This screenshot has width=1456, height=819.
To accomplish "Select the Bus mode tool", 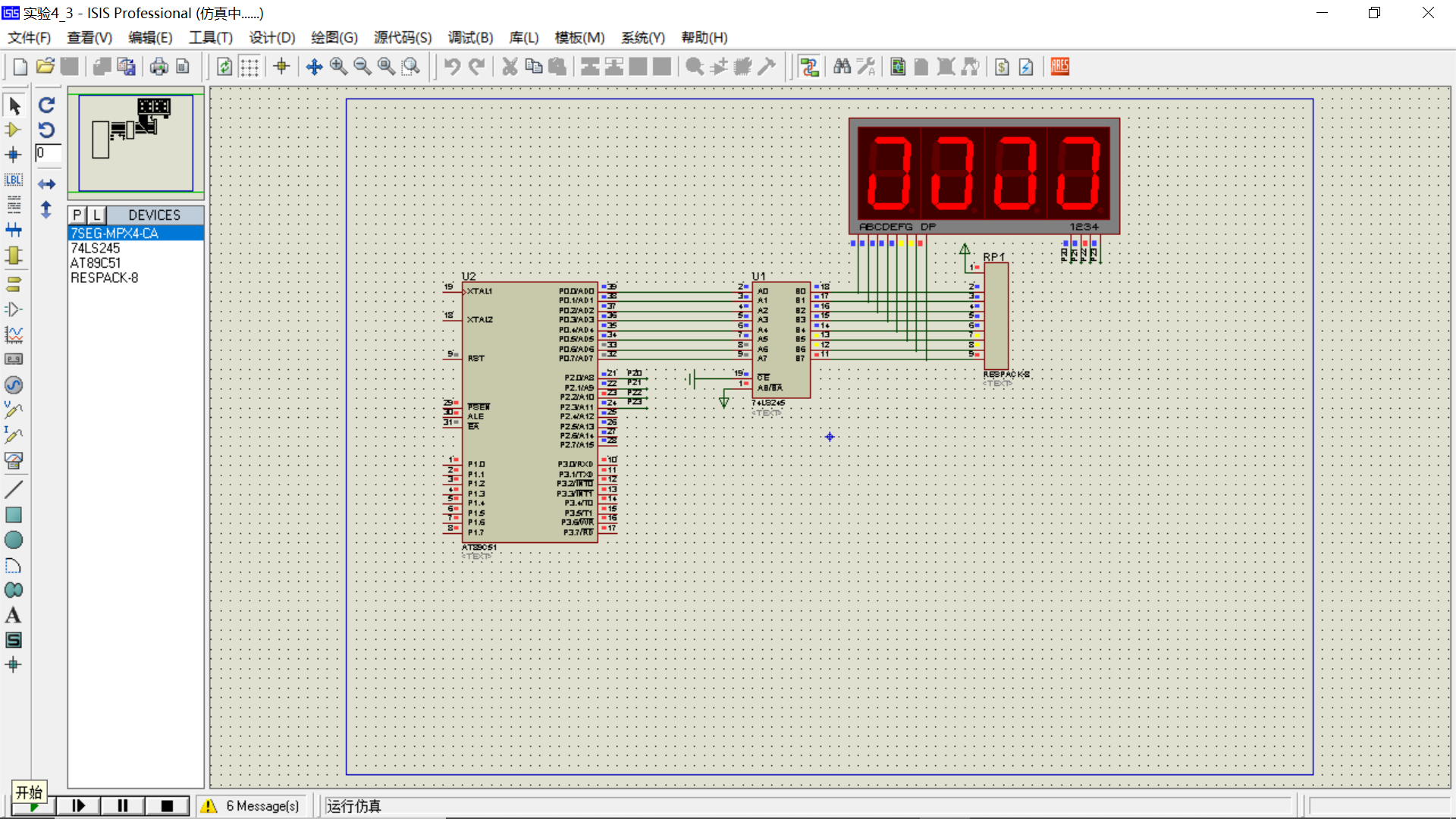I will pos(14,230).
